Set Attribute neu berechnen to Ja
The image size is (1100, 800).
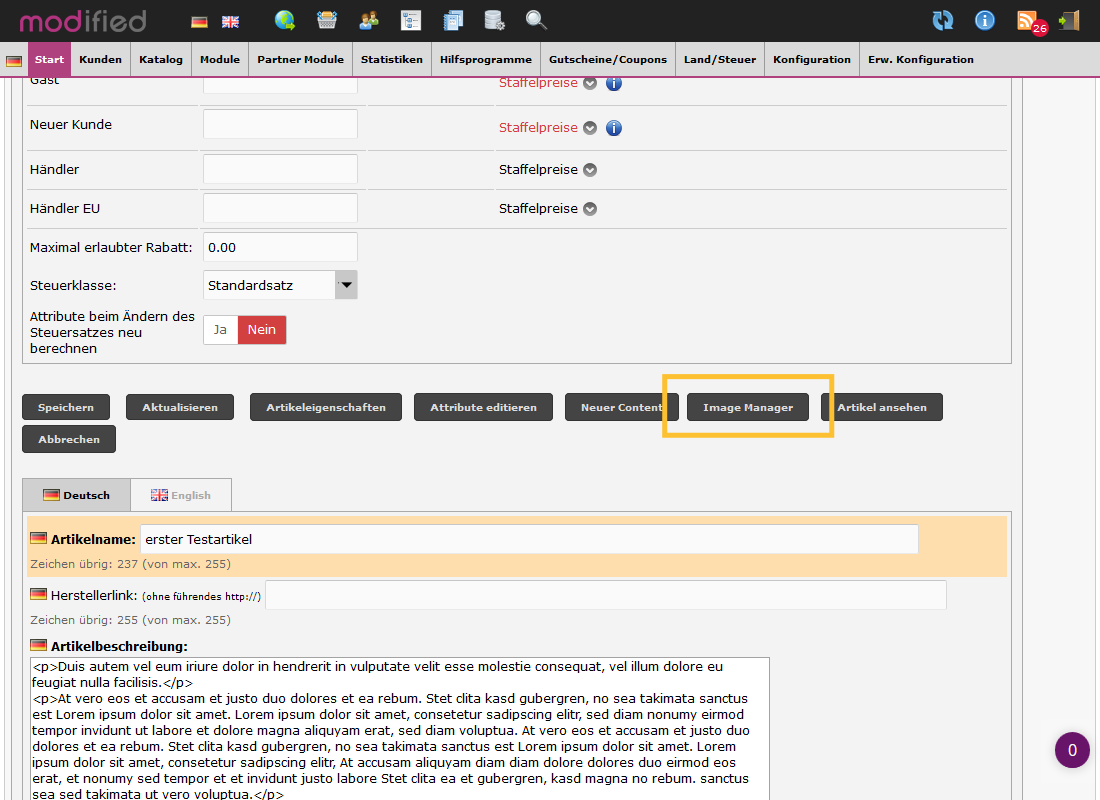pos(220,329)
